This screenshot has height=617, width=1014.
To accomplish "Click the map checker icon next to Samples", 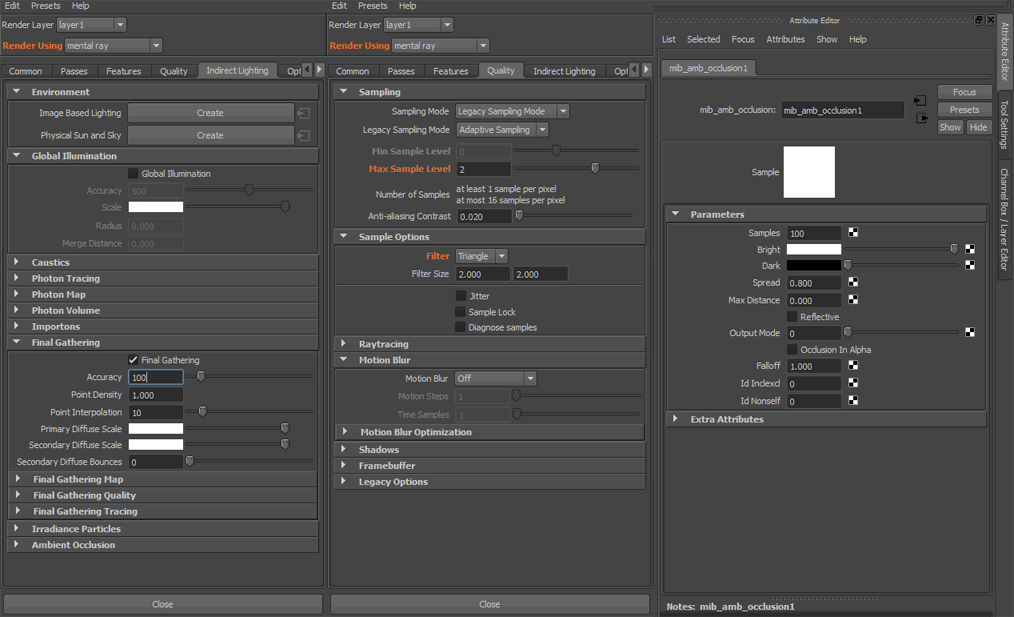I will 853,232.
